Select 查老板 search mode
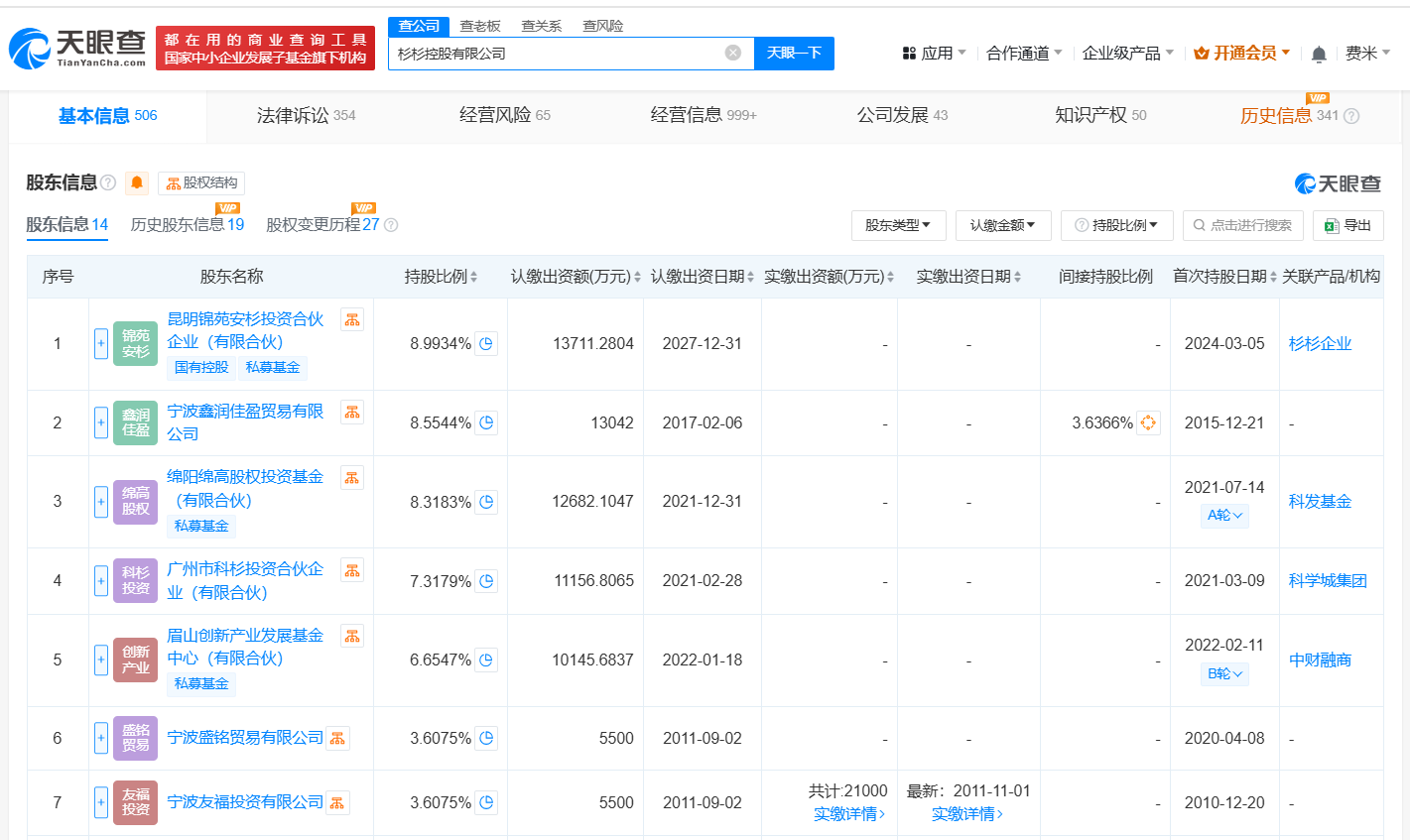 tap(480, 26)
